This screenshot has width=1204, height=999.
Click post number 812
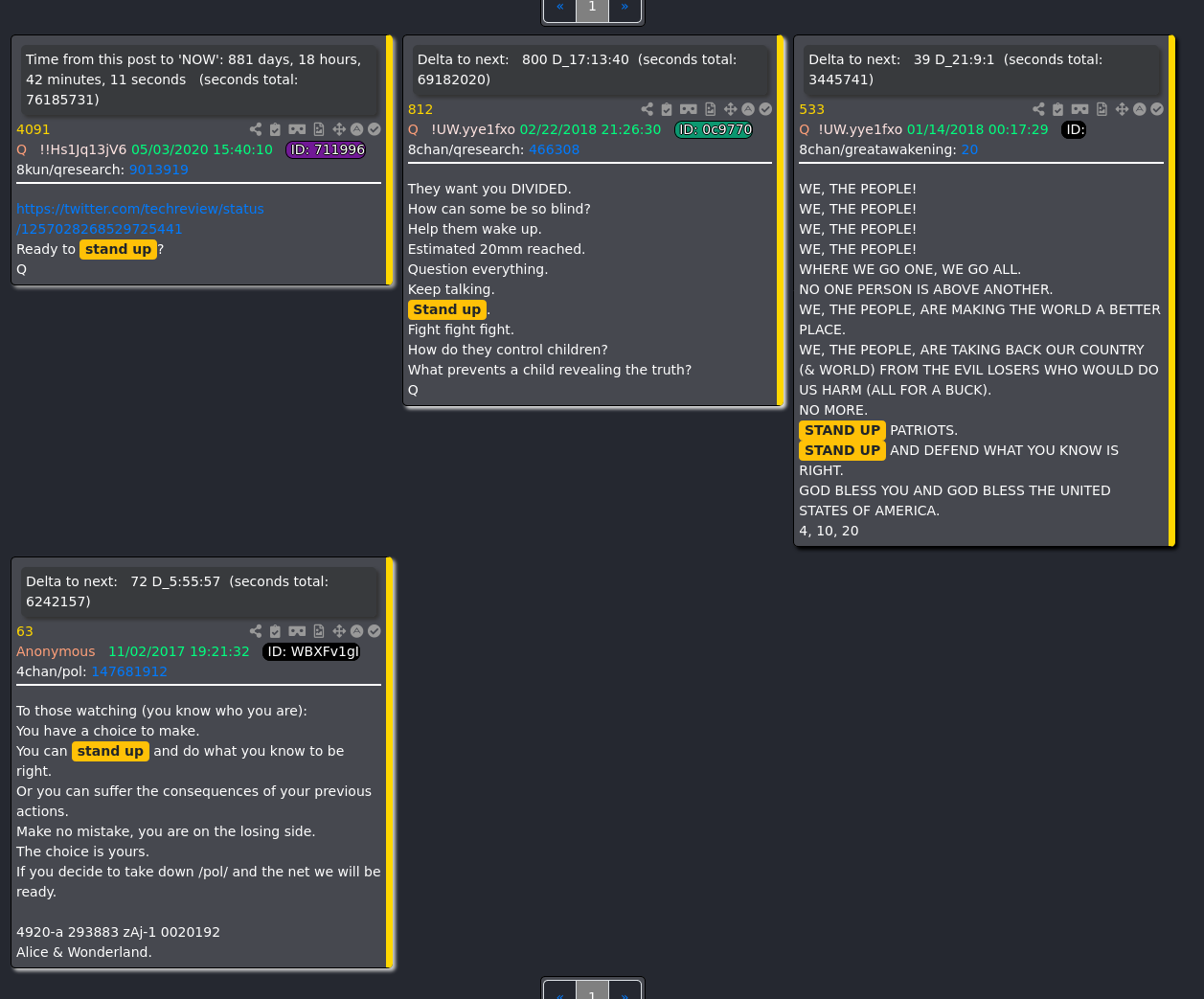420,109
